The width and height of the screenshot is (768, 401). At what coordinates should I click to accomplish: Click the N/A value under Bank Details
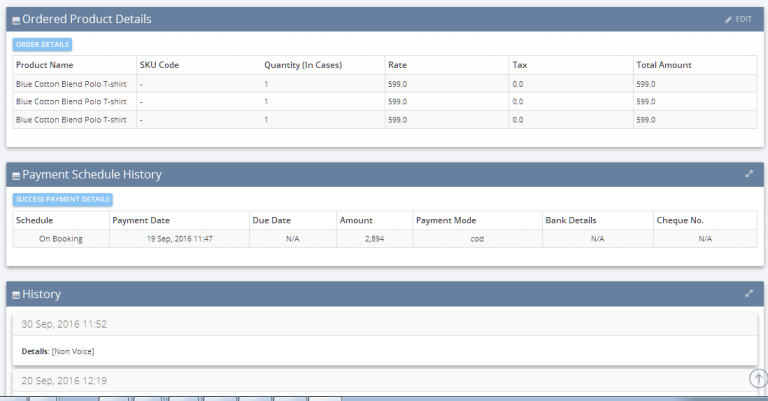click(598, 239)
